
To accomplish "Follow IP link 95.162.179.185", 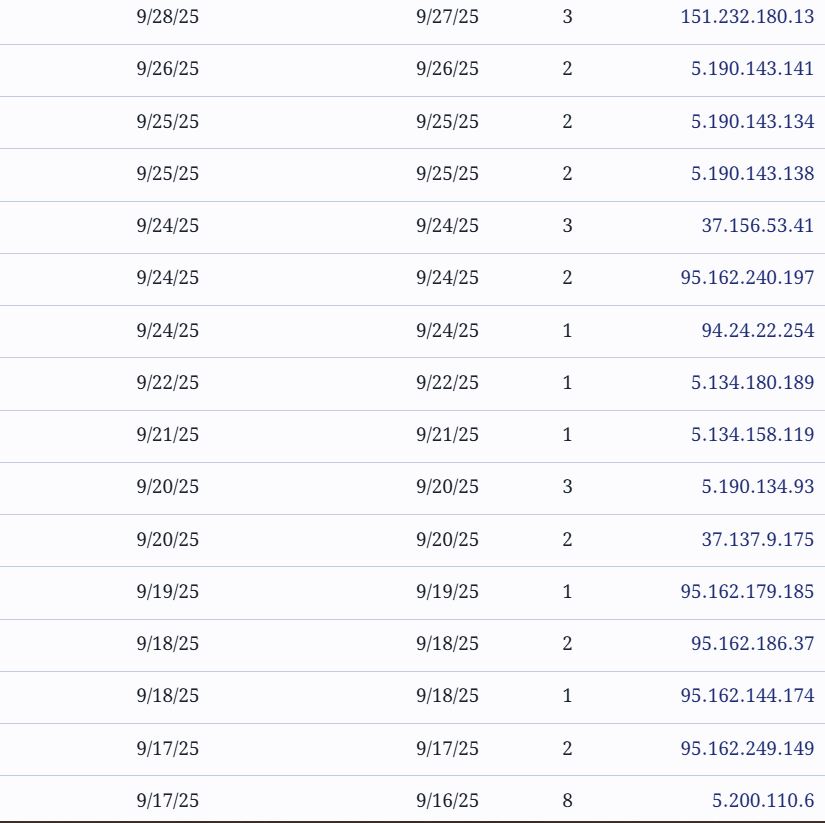I will pyautogui.click(x=746, y=591).
